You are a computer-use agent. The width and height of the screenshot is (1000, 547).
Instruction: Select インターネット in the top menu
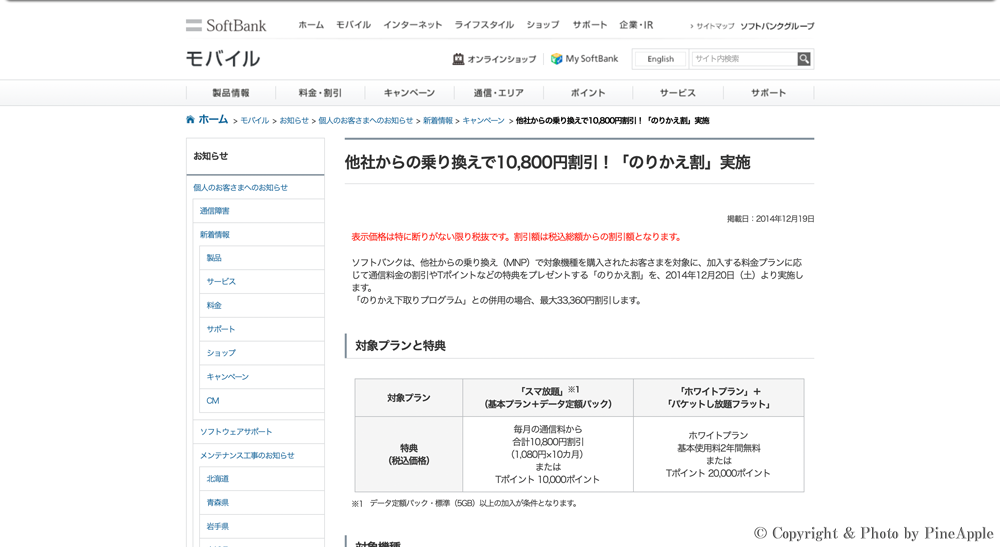coord(412,25)
